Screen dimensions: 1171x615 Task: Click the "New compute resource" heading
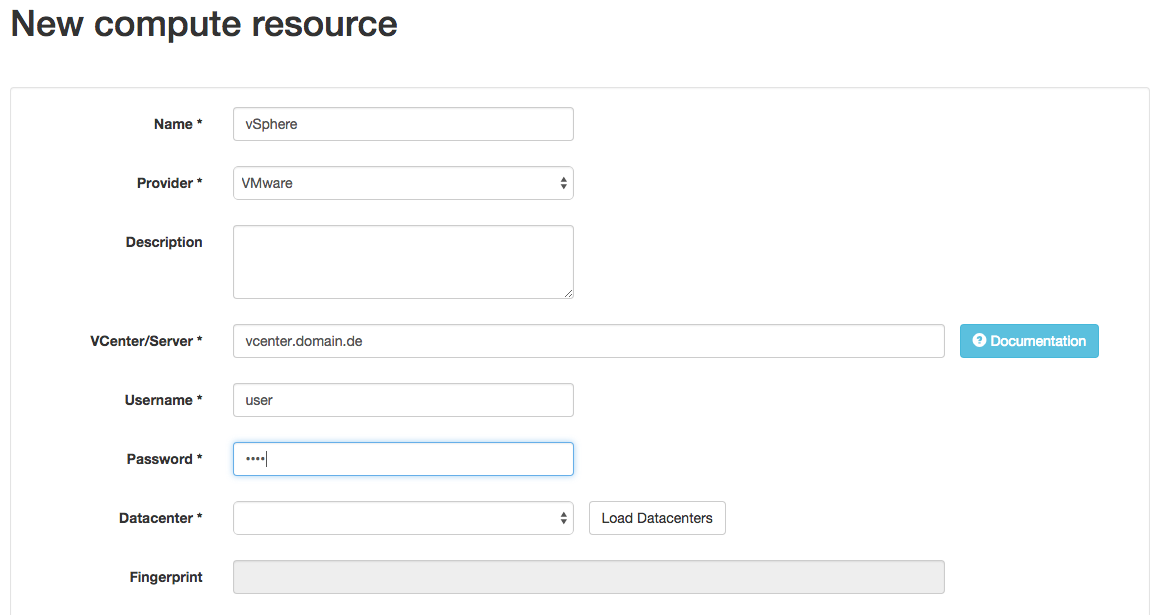[x=204, y=24]
